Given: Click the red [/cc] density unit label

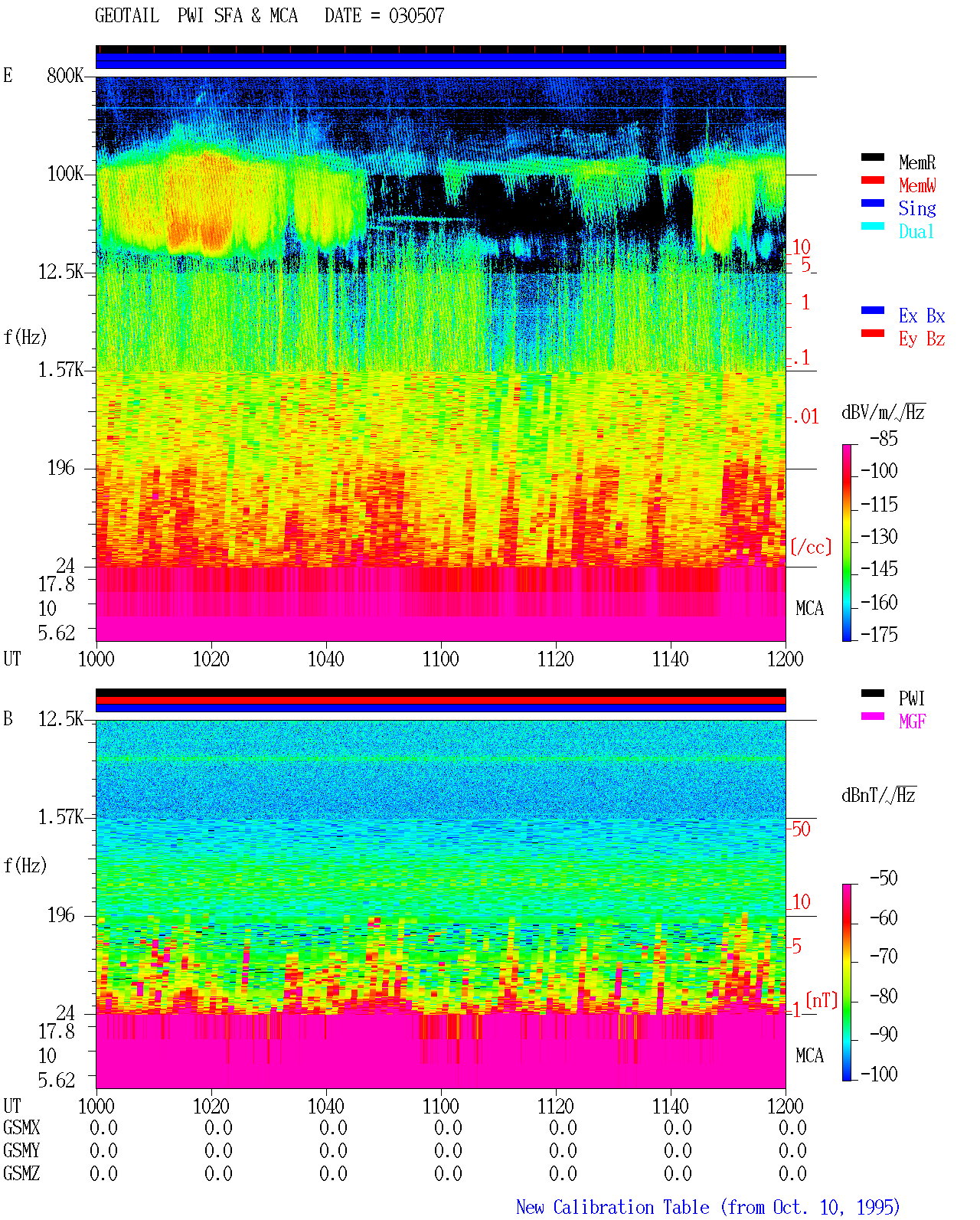Looking at the screenshot, I should (811, 547).
